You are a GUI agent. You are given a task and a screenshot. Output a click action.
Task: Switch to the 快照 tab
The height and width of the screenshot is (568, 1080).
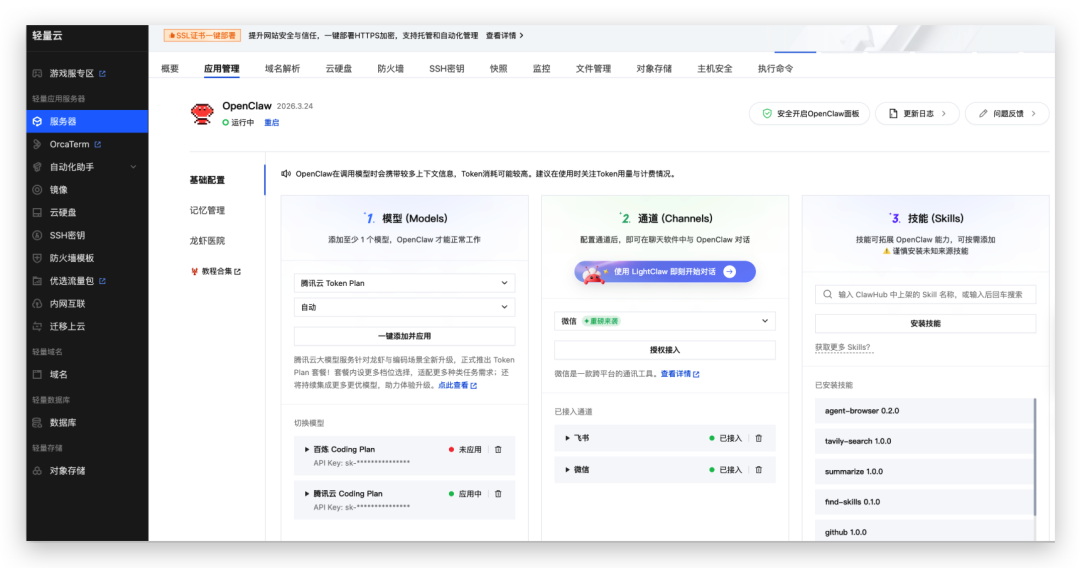pyautogui.click(x=499, y=69)
